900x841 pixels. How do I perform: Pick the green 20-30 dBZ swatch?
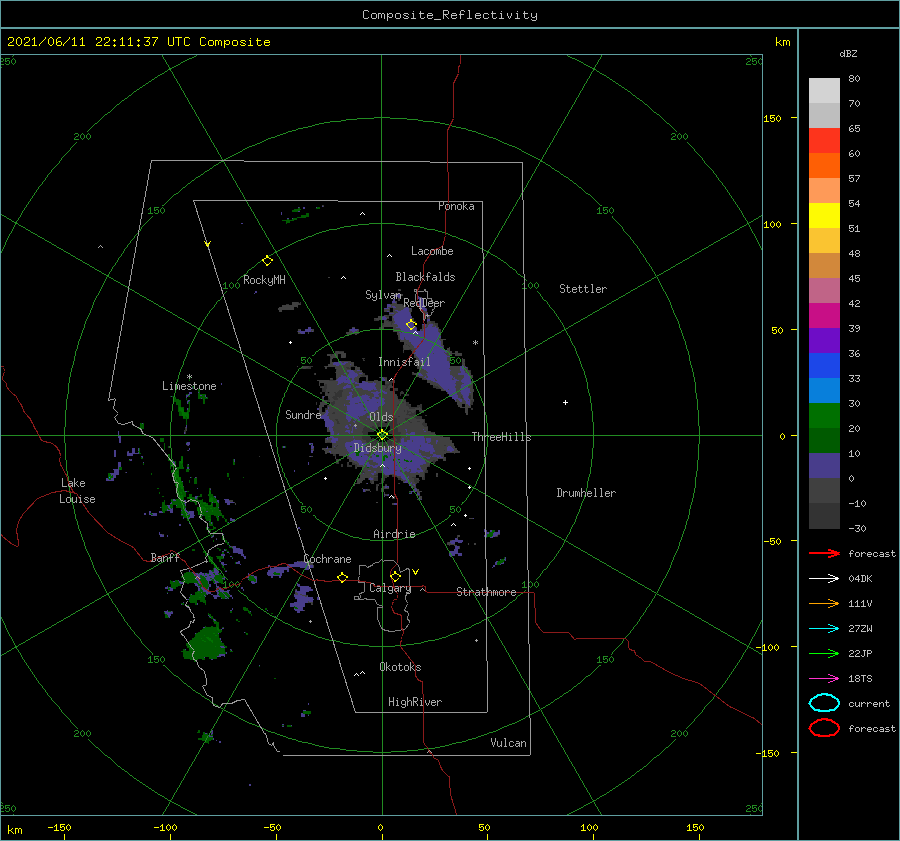824,416
